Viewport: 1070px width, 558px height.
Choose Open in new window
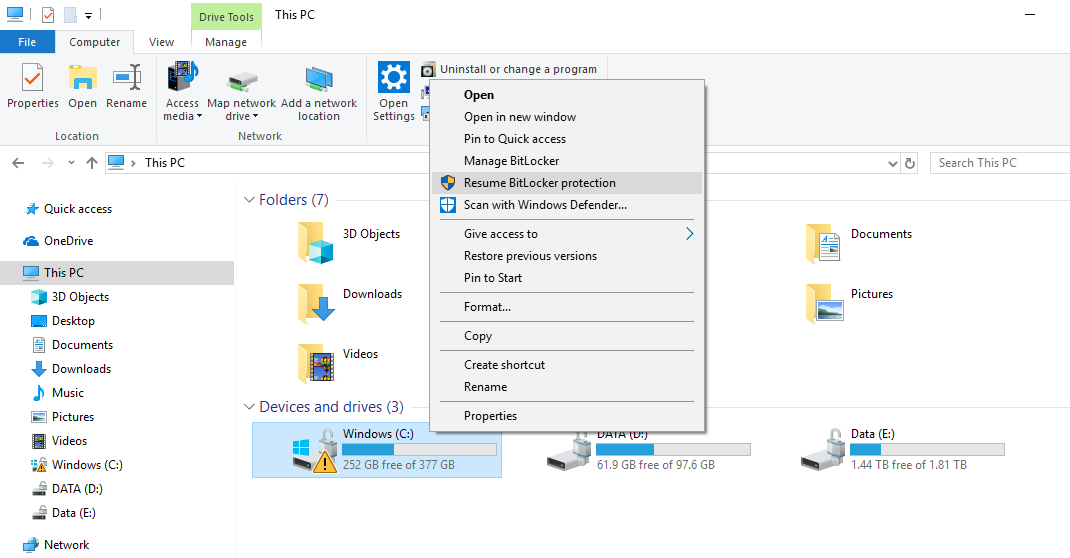tap(567, 117)
